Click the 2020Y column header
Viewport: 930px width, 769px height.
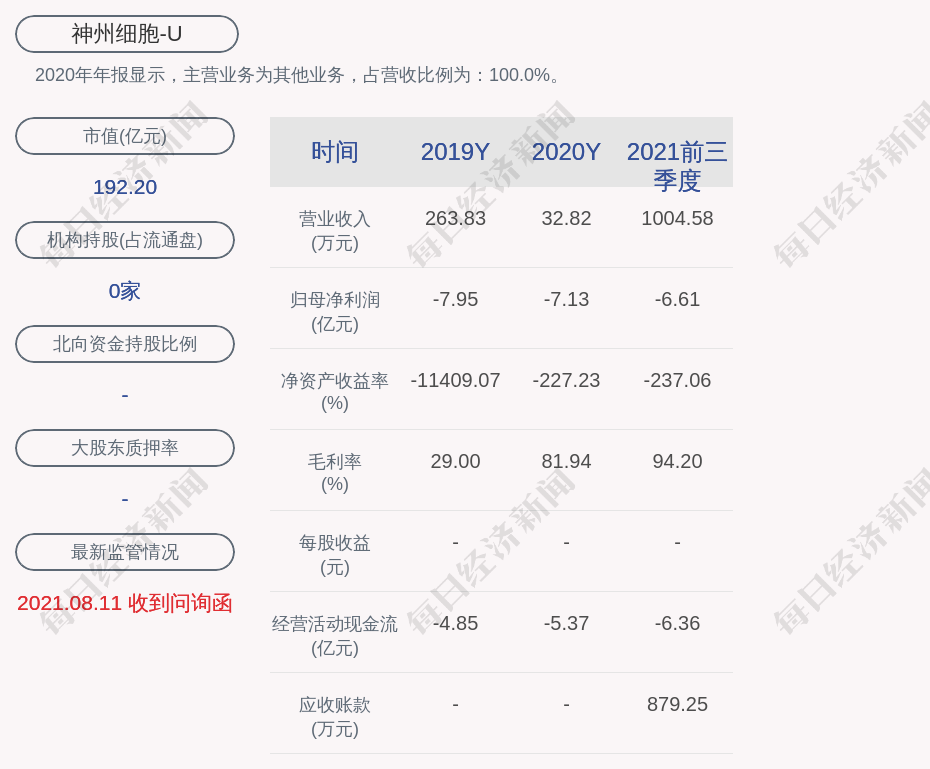coord(566,152)
